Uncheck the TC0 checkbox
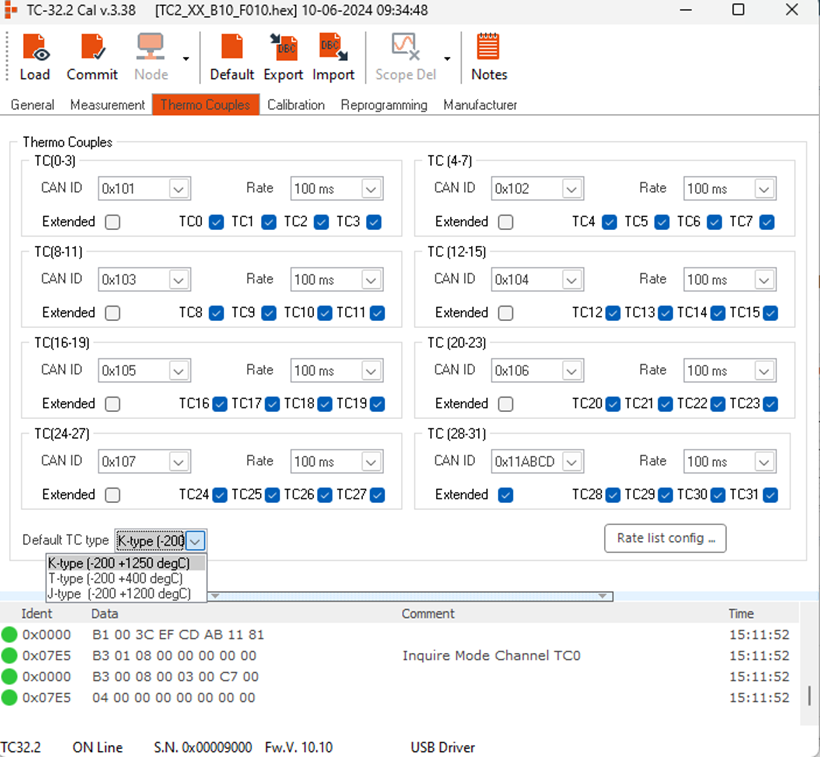 coord(216,222)
